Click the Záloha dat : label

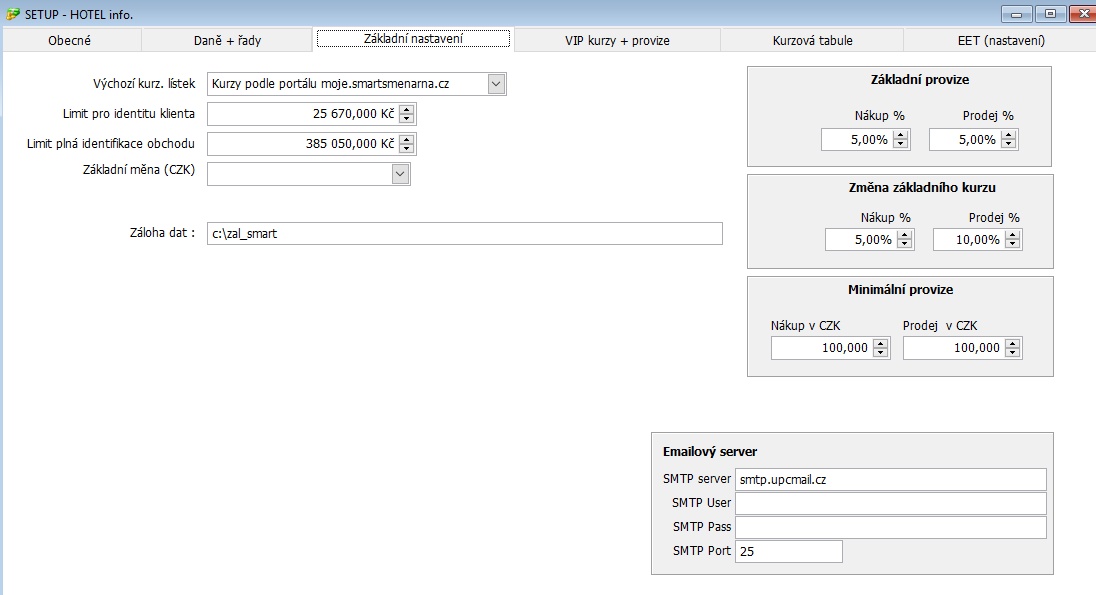[162, 233]
